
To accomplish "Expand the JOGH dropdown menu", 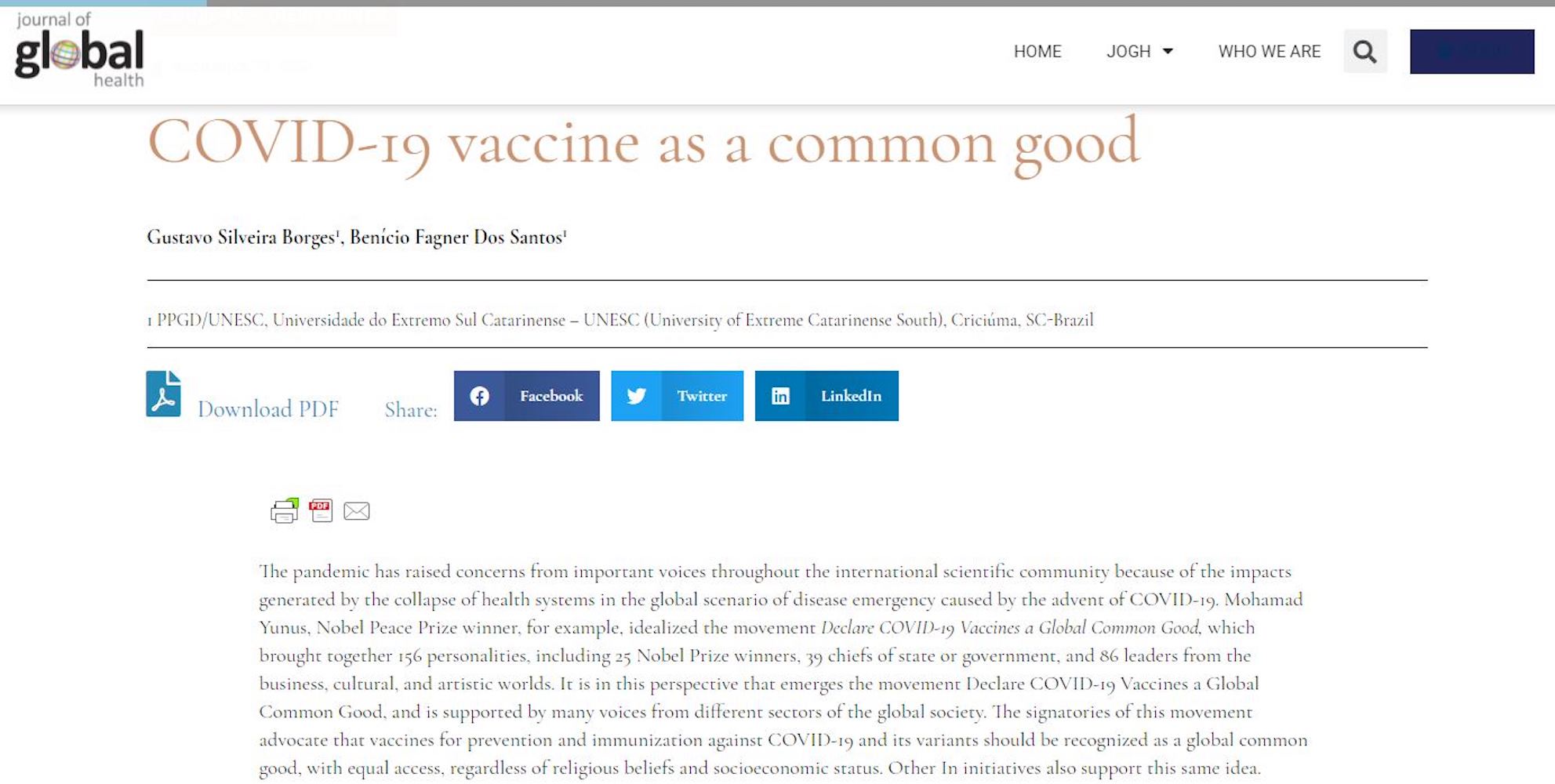I will tap(1139, 52).
